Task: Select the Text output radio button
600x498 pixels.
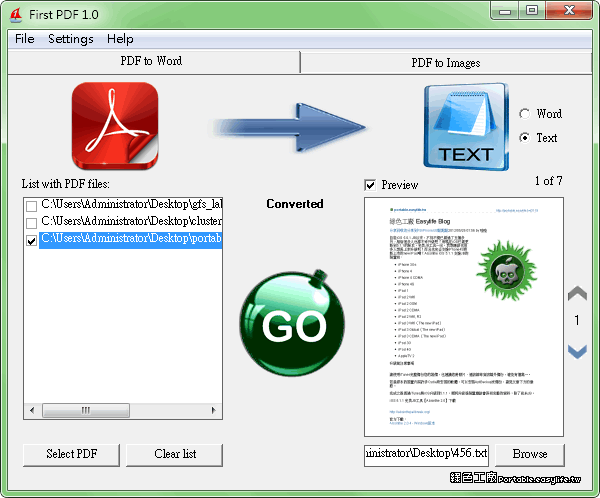Action: 525,137
